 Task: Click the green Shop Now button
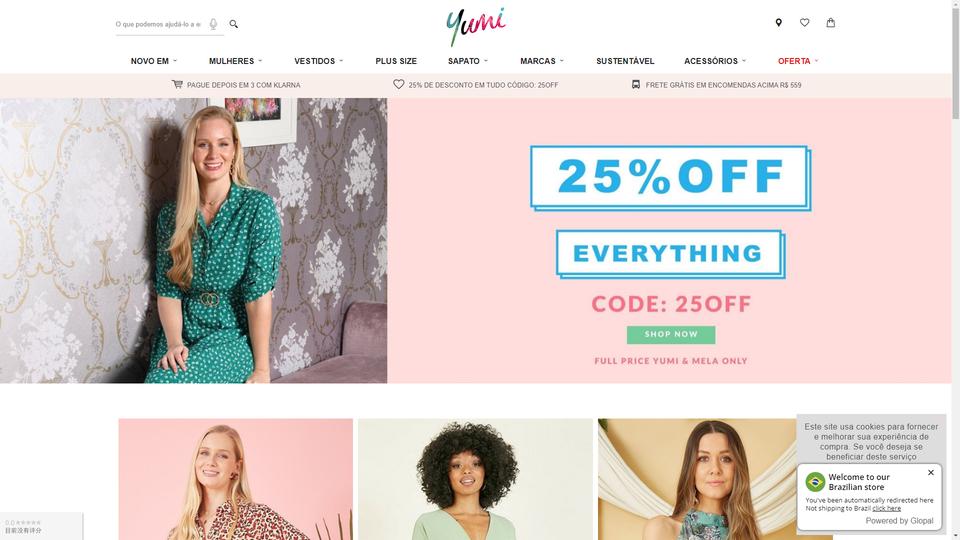(x=671, y=334)
